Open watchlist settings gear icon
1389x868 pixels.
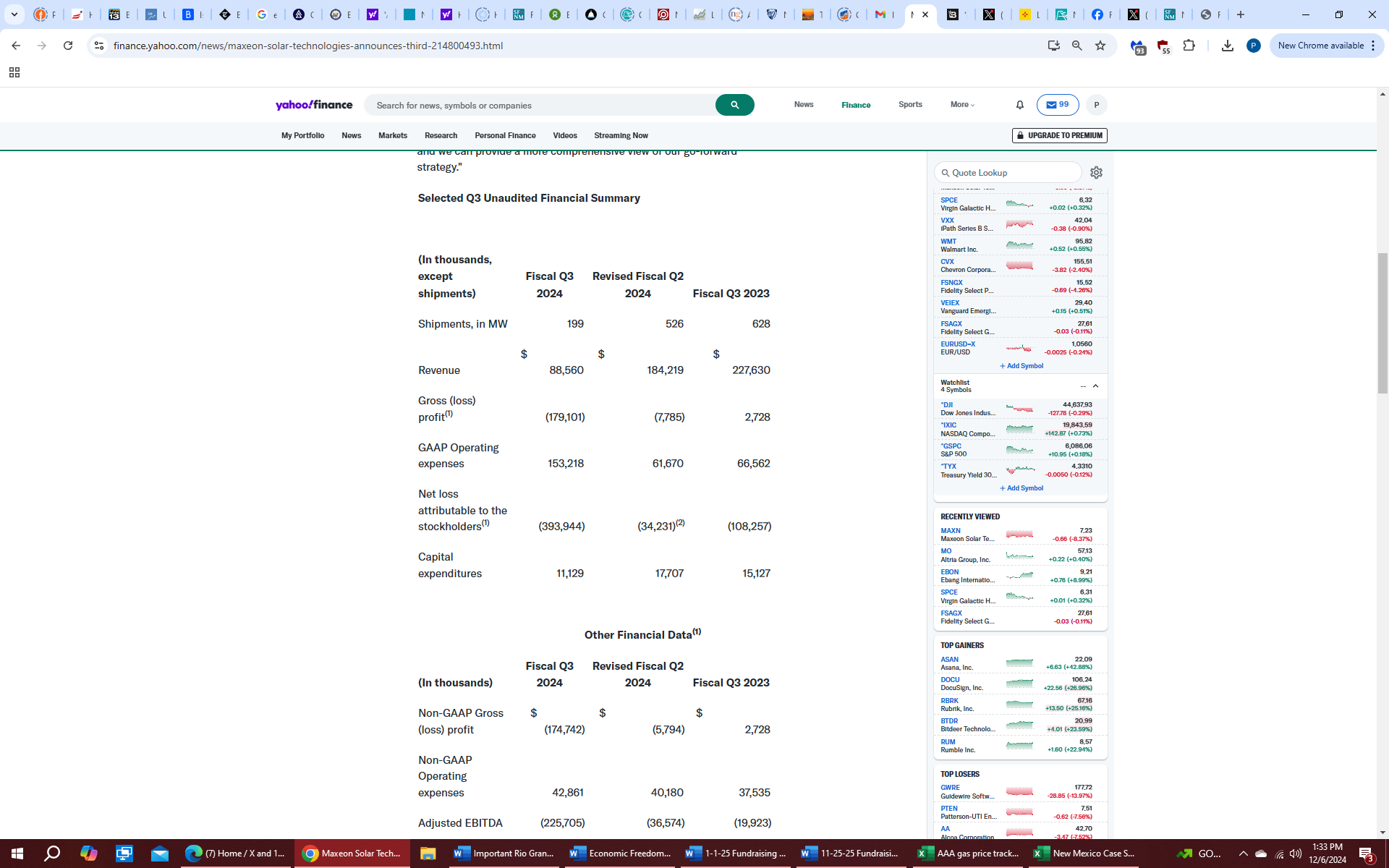(x=1096, y=173)
